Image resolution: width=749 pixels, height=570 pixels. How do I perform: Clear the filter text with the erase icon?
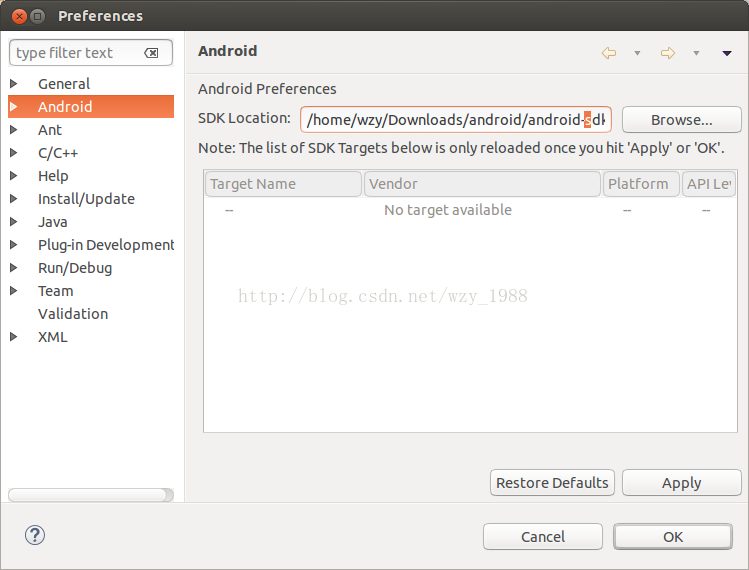[x=151, y=53]
